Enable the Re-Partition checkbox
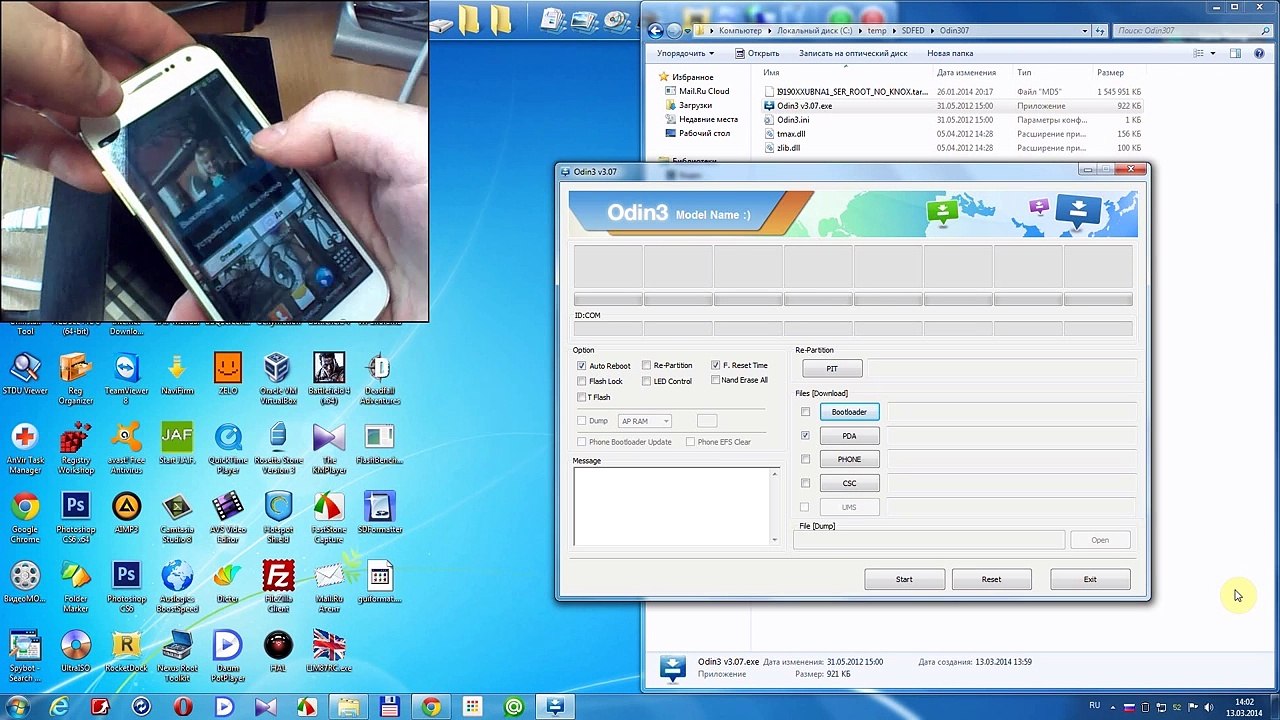 click(x=646, y=366)
